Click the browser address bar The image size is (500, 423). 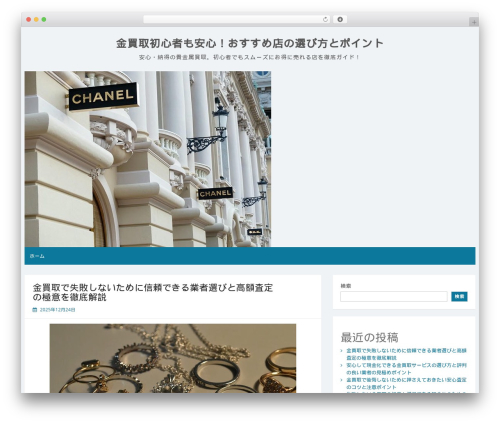pyautogui.click(x=236, y=20)
